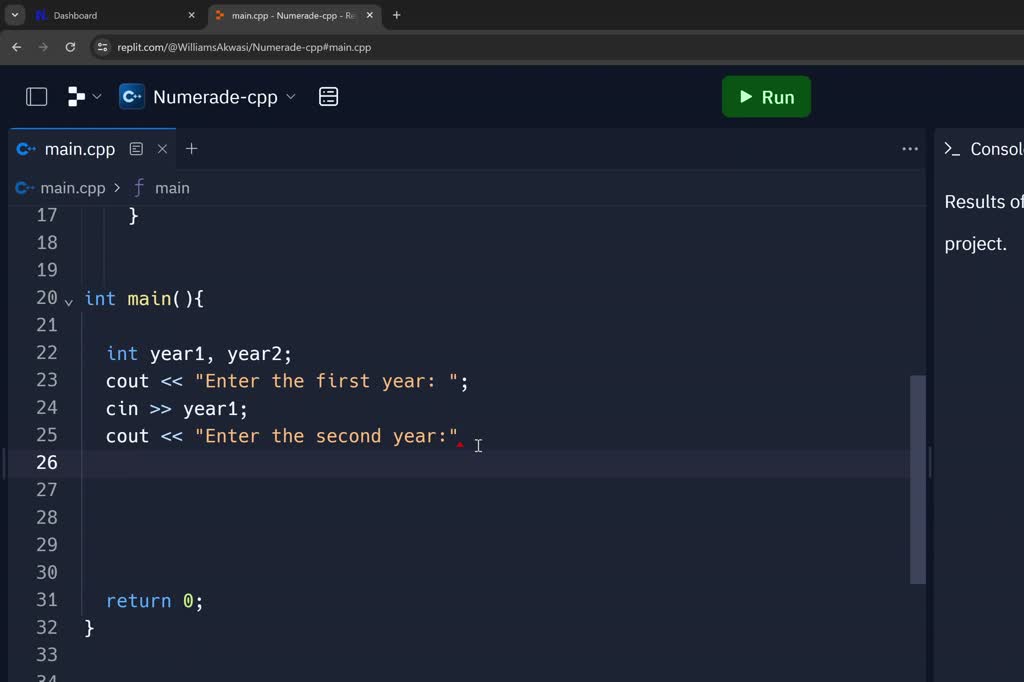Expand the chevron beside the Replit tools icon

click(x=97, y=97)
